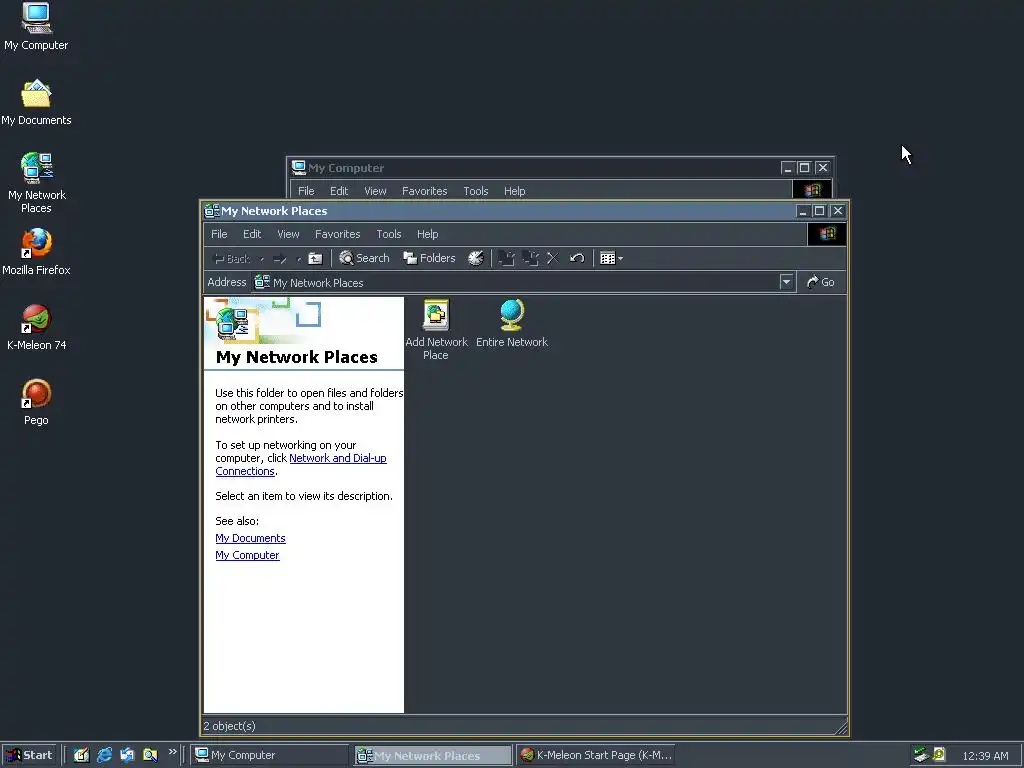The width and height of the screenshot is (1024, 768).
Task: Click My Network Places taskbar button
Action: [x=434, y=755]
